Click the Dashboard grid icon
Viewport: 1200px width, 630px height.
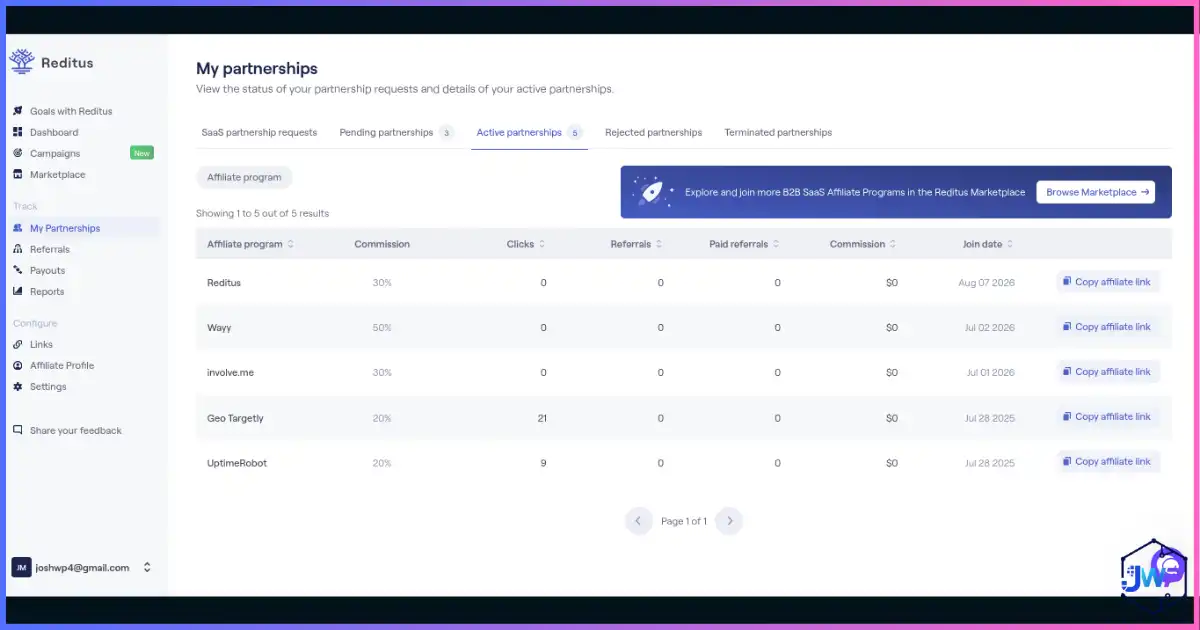(18, 132)
